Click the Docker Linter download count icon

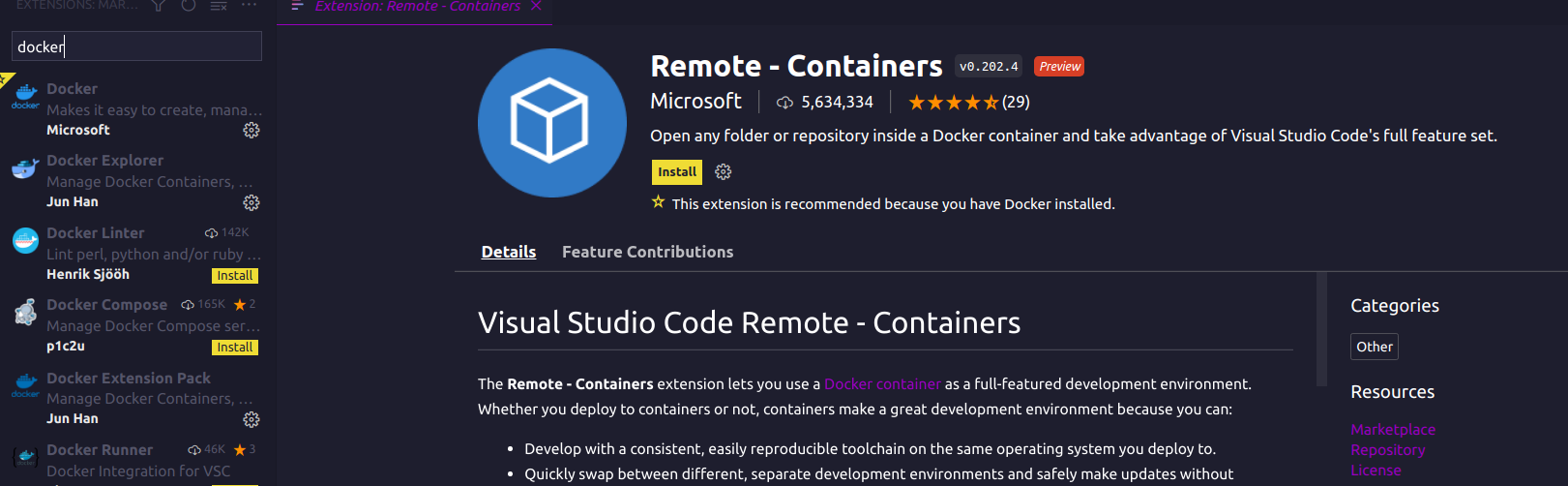[211, 233]
